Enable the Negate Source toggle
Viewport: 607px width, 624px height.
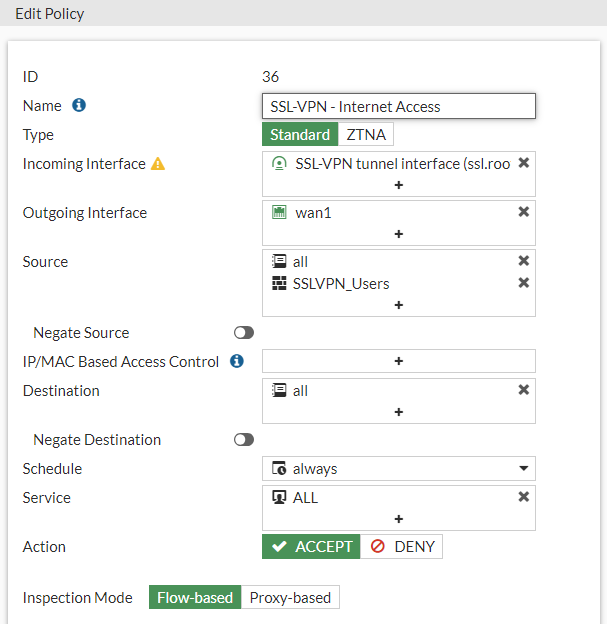click(x=244, y=333)
